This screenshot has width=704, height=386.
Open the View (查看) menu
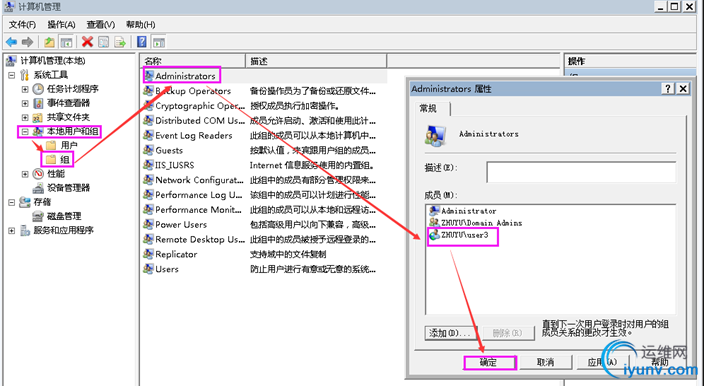[x=101, y=25]
